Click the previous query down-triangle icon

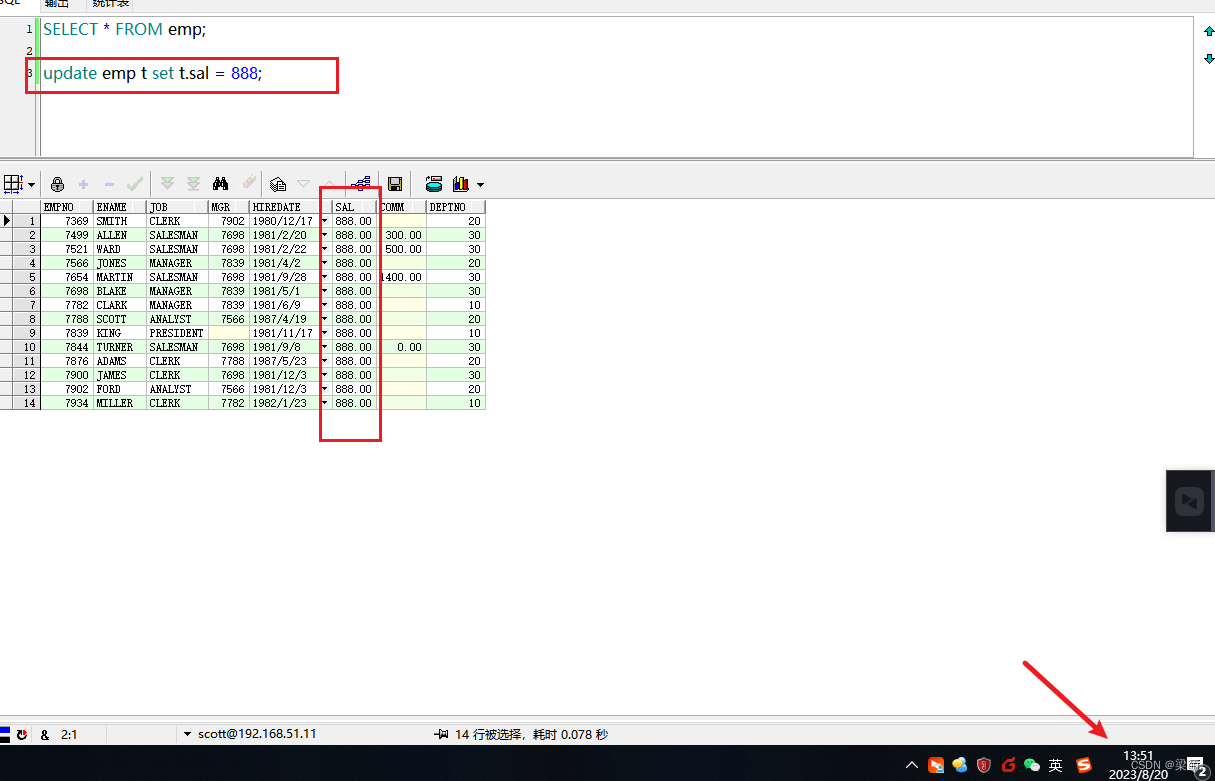[303, 184]
